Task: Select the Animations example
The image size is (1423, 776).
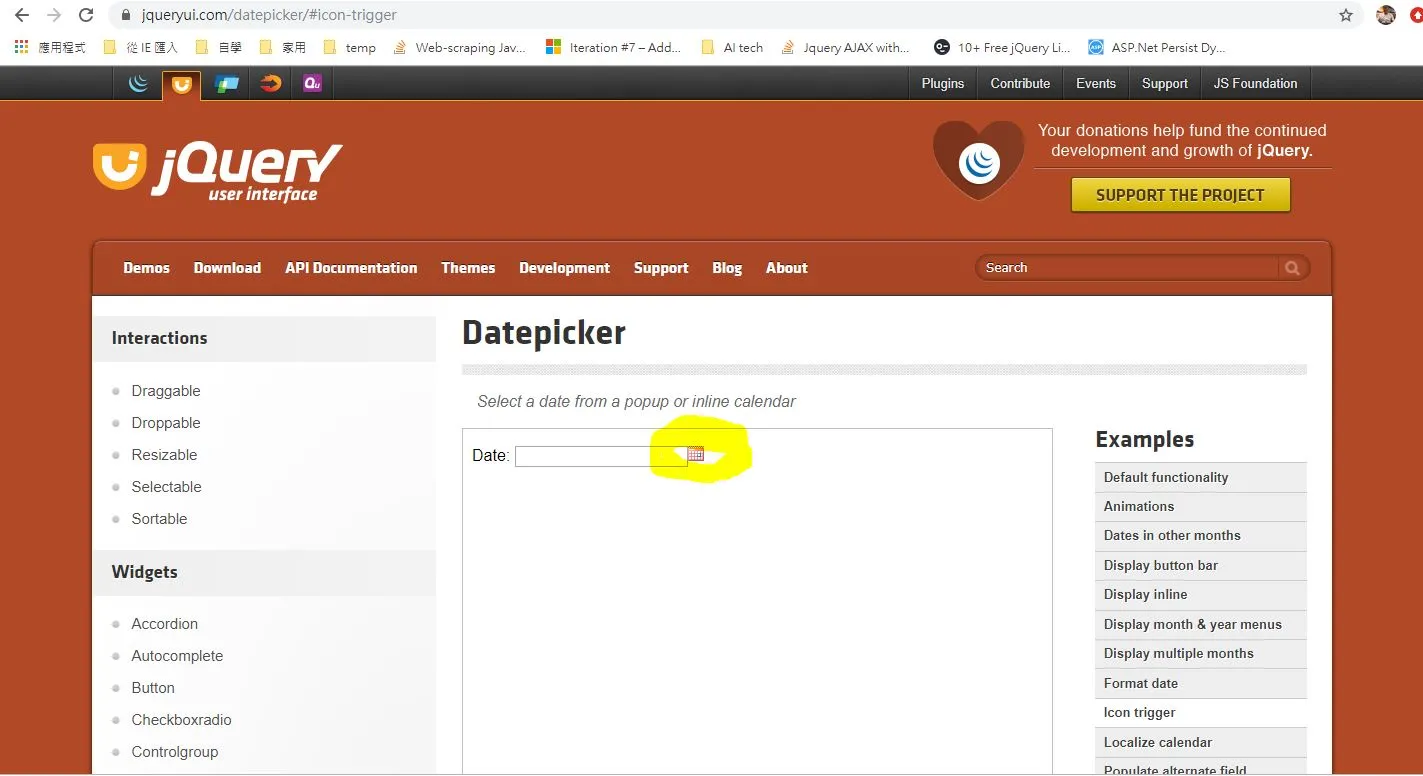Action: [1201, 507]
